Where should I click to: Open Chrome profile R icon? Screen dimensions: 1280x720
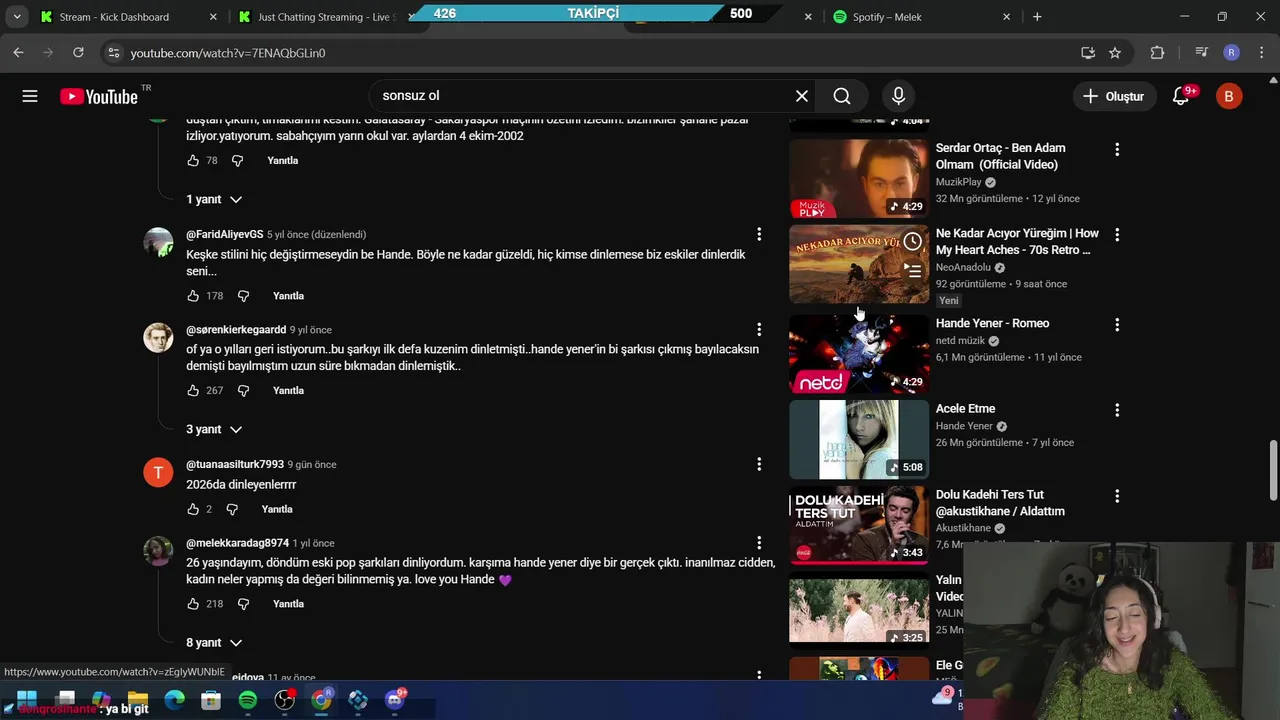click(1231, 53)
